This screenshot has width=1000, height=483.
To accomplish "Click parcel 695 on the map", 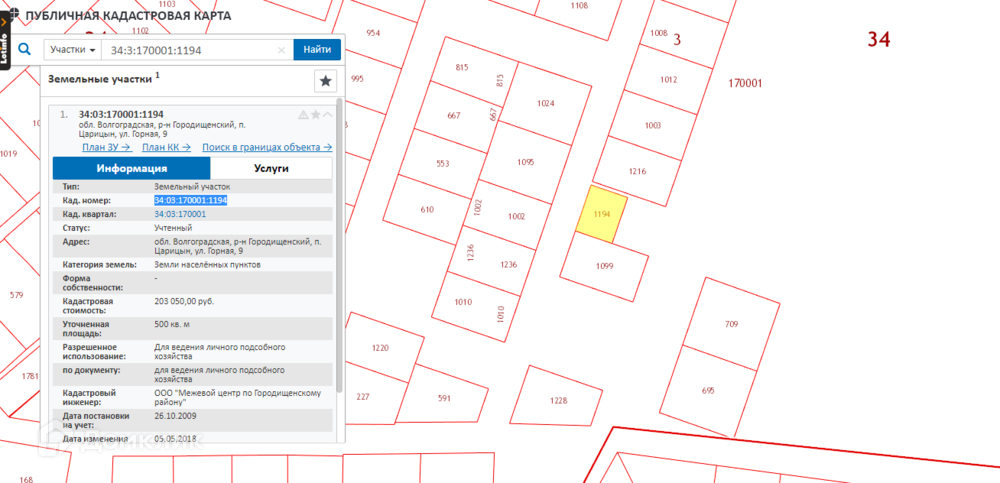I will [708, 390].
